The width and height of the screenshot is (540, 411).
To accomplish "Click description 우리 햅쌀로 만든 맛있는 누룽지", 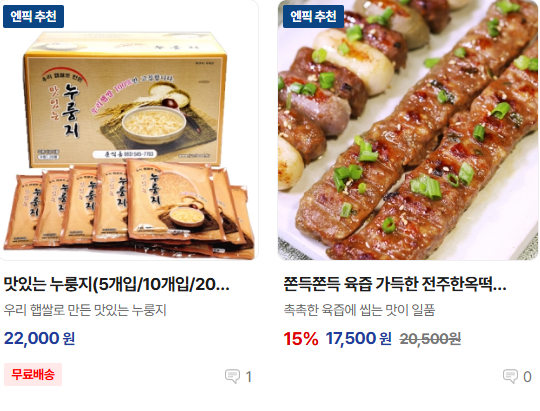I will pyautogui.click(x=85, y=310).
